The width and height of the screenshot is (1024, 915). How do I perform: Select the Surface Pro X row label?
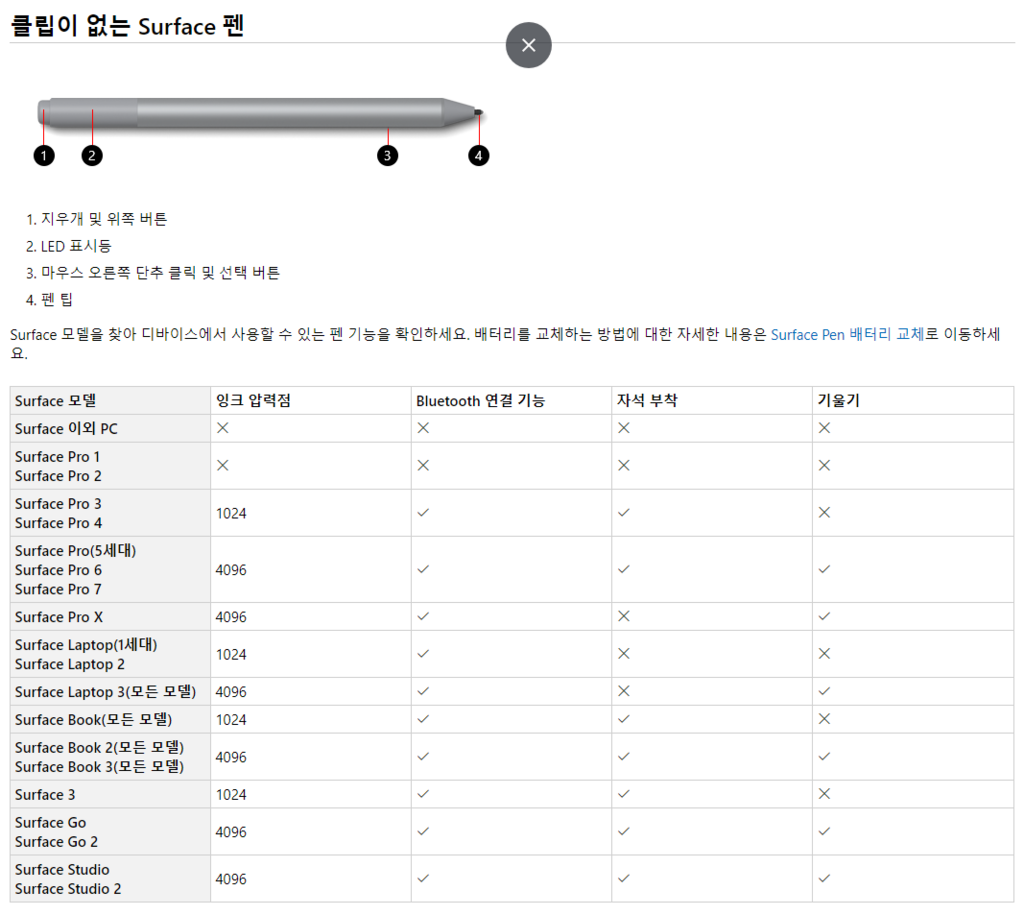pos(59,617)
